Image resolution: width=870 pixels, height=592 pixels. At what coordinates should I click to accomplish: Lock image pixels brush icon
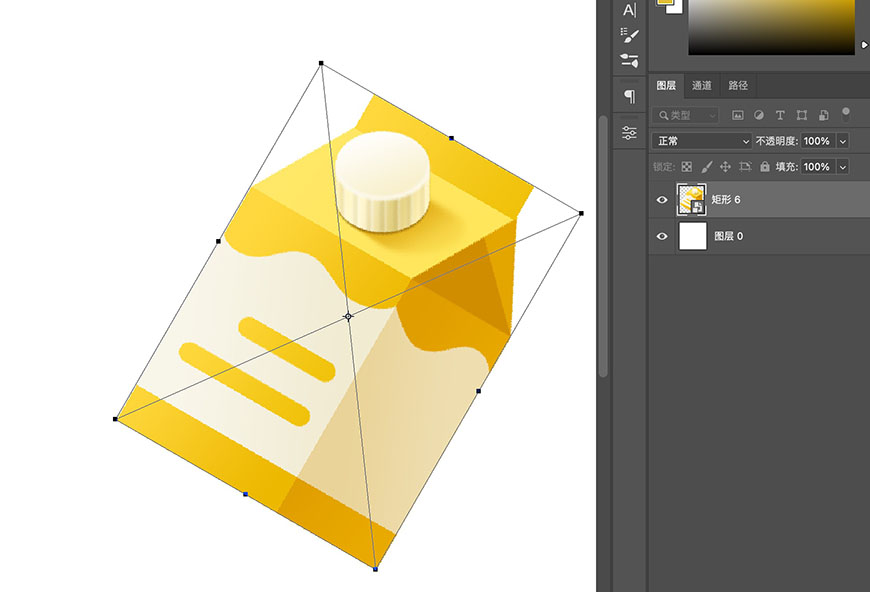(706, 166)
